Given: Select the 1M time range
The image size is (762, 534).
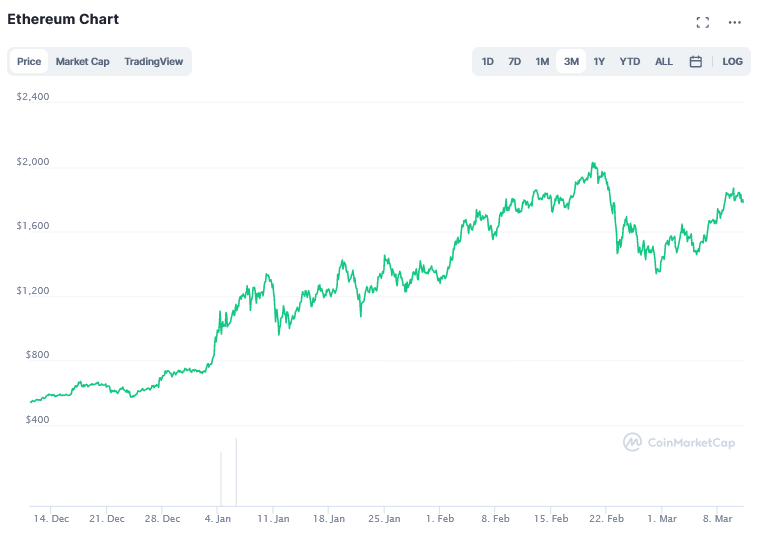Looking at the screenshot, I should (x=542, y=62).
